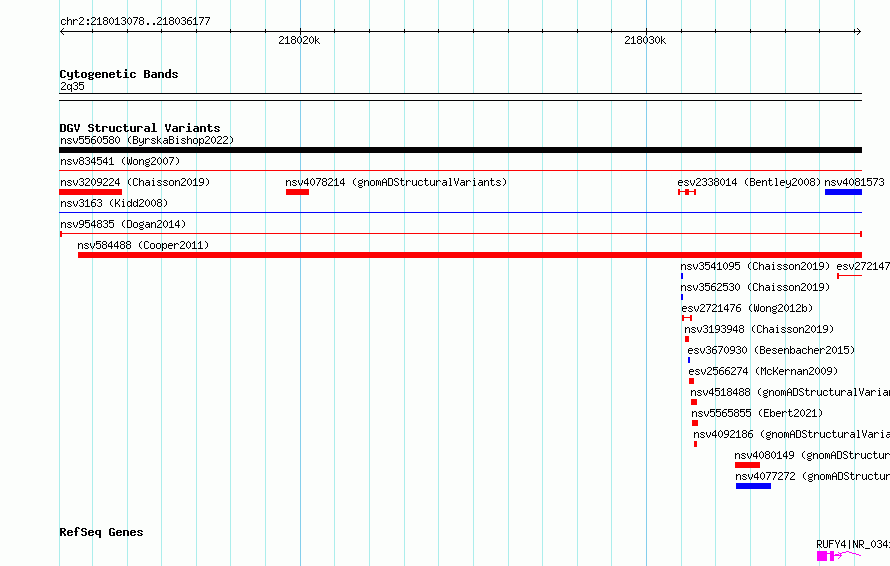The image size is (890, 566).
Task: Click the Cytogenetic Bands track title
Action: [x=119, y=74]
